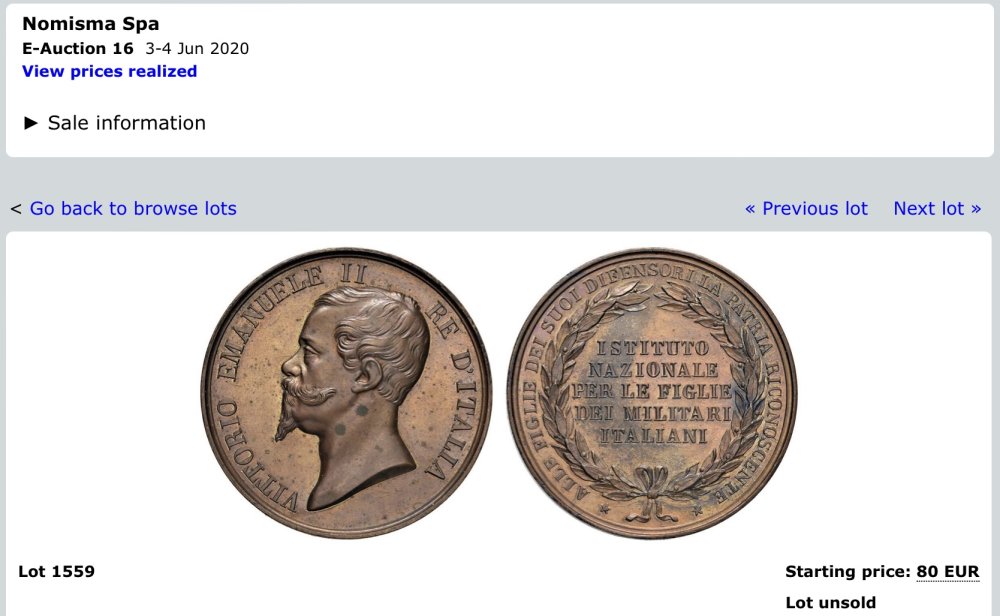Click the Starting price label

click(x=848, y=571)
